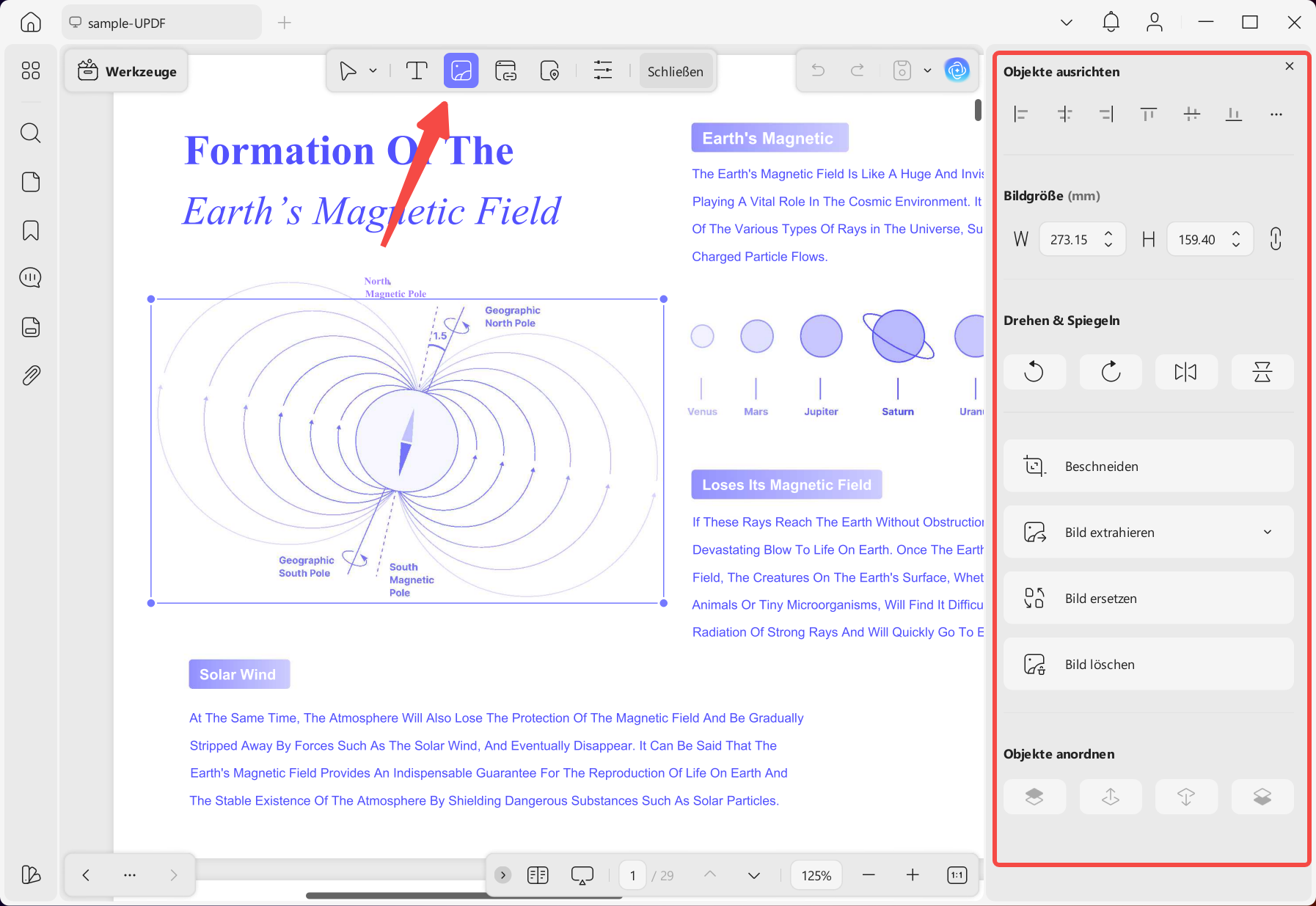Align objects to the top edge

[1149, 114]
